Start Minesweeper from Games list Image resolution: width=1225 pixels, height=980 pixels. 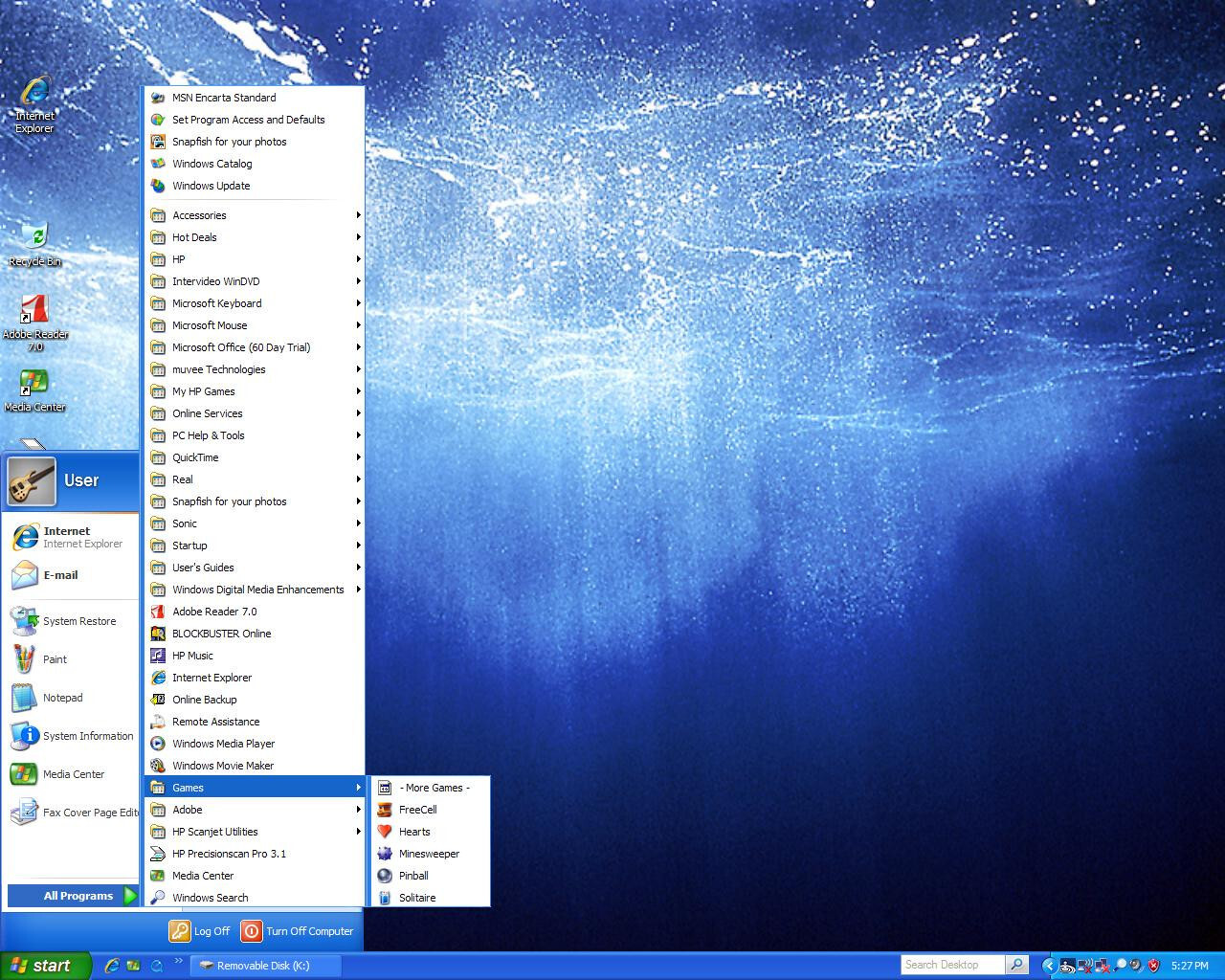(430, 854)
